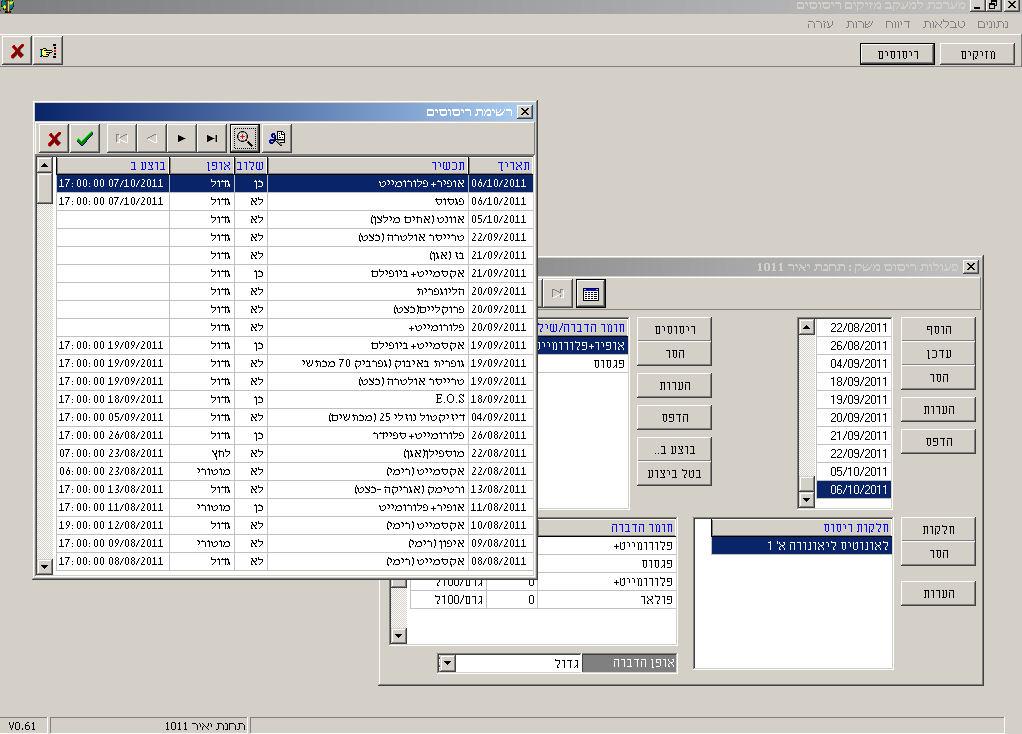The image size is (1022, 734).
Task: Select row הליוגפרית dated 20/09/2011
Action: (x=295, y=291)
